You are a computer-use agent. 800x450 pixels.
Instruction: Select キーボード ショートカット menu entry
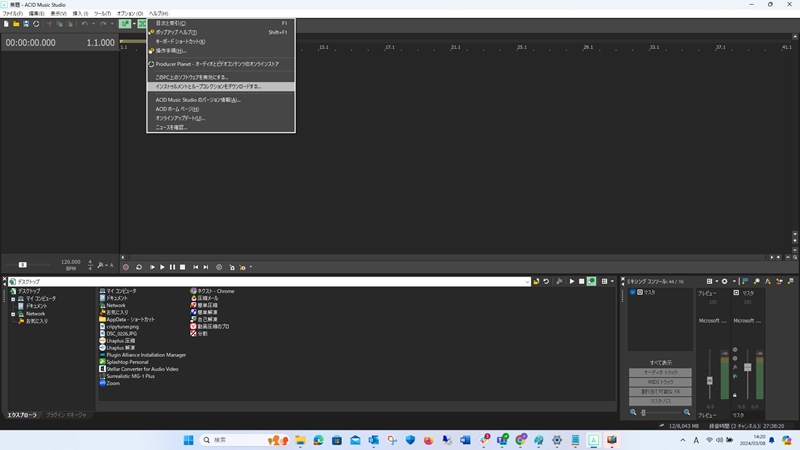tap(221, 42)
